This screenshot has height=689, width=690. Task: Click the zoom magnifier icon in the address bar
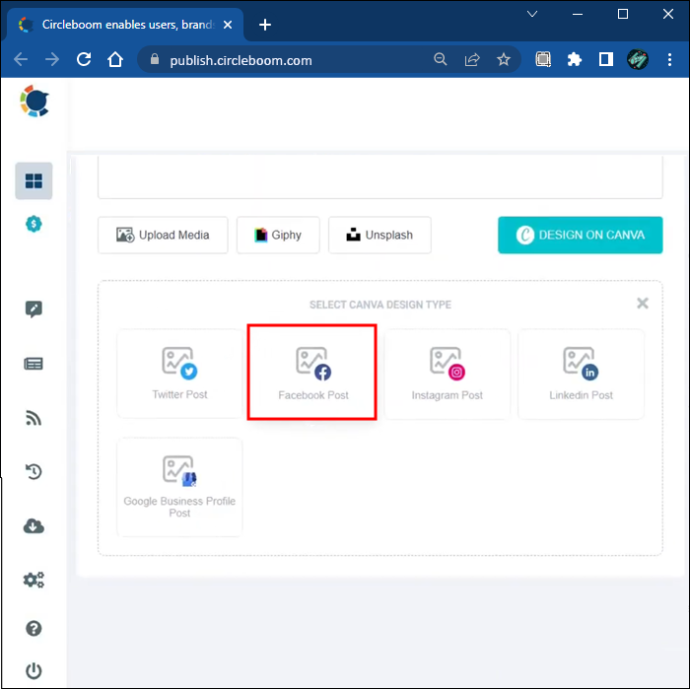[x=440, y=59]
